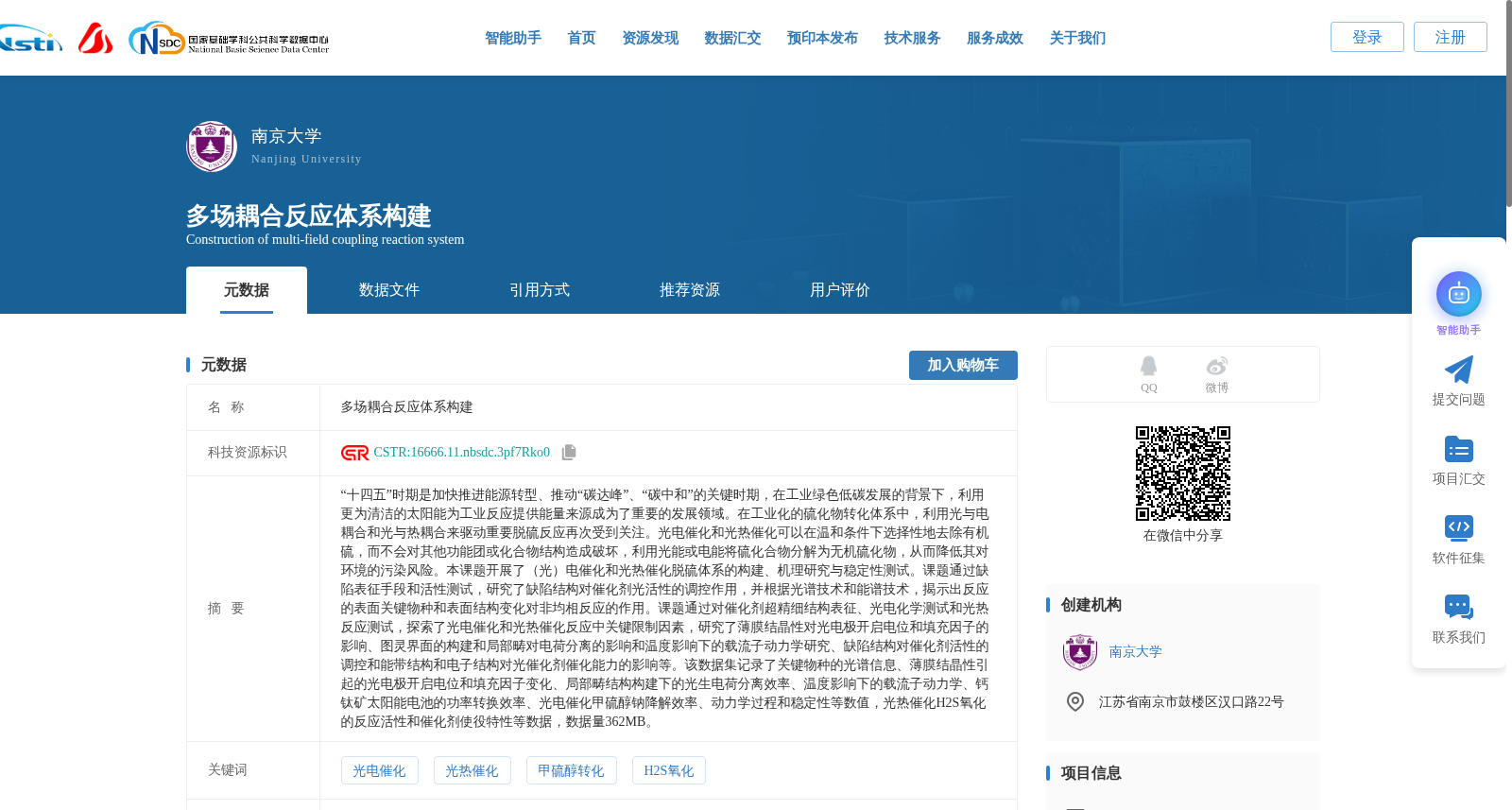Open 服务成效 menu item
Image resolution: width=1512 pixels, height=810 pixels.
pos(995,38)
